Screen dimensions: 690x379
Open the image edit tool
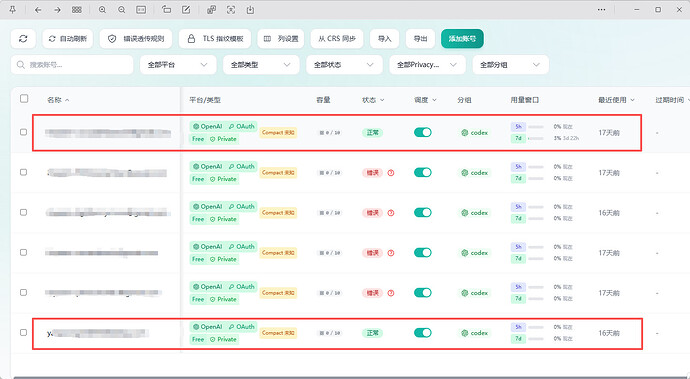click(186, 10)
